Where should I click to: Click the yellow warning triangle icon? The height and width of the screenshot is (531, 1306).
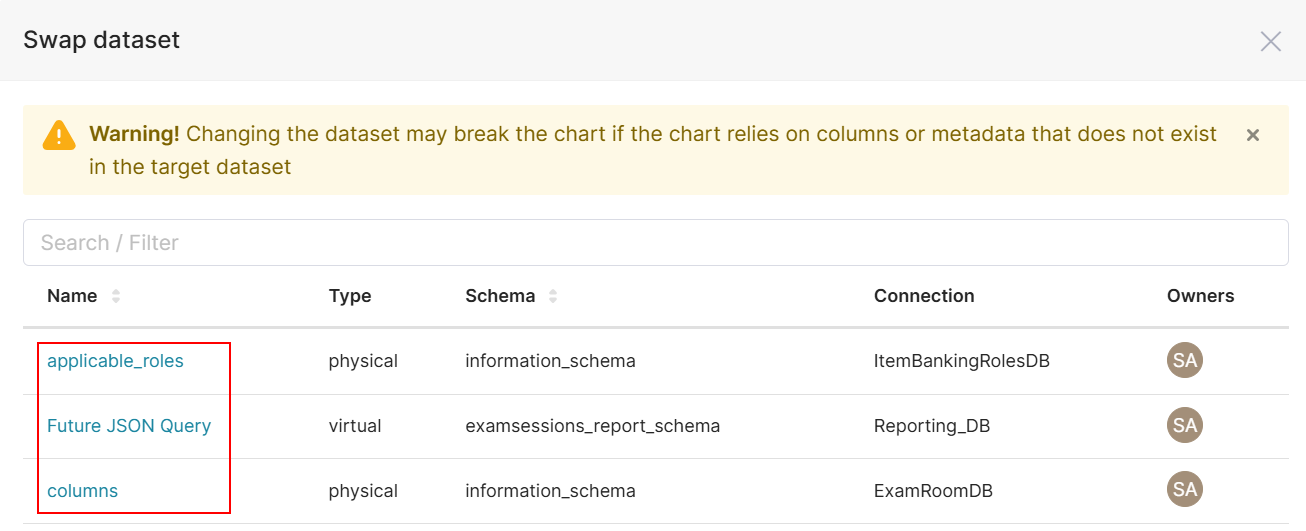point(59,135)
